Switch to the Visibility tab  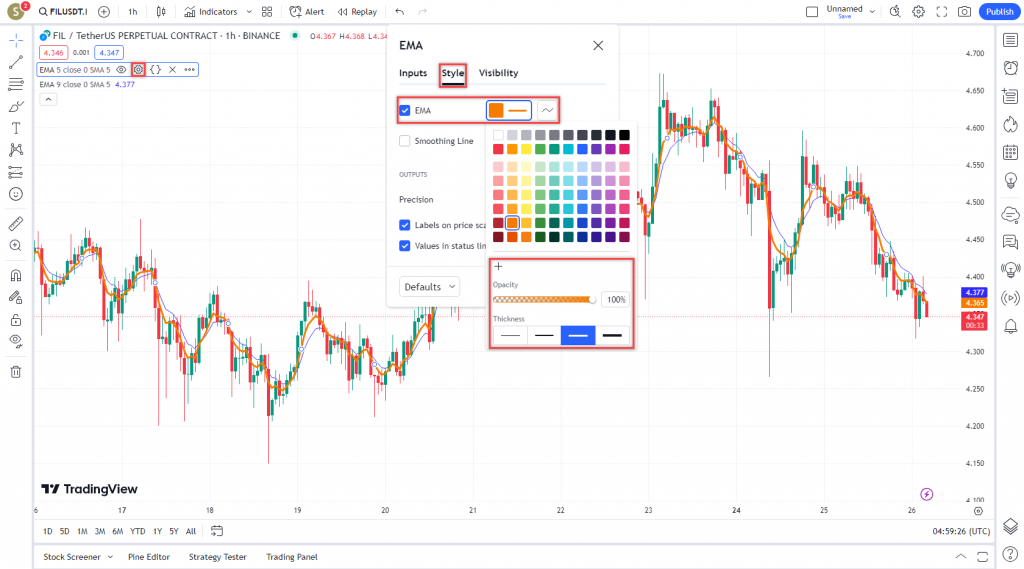498,73
